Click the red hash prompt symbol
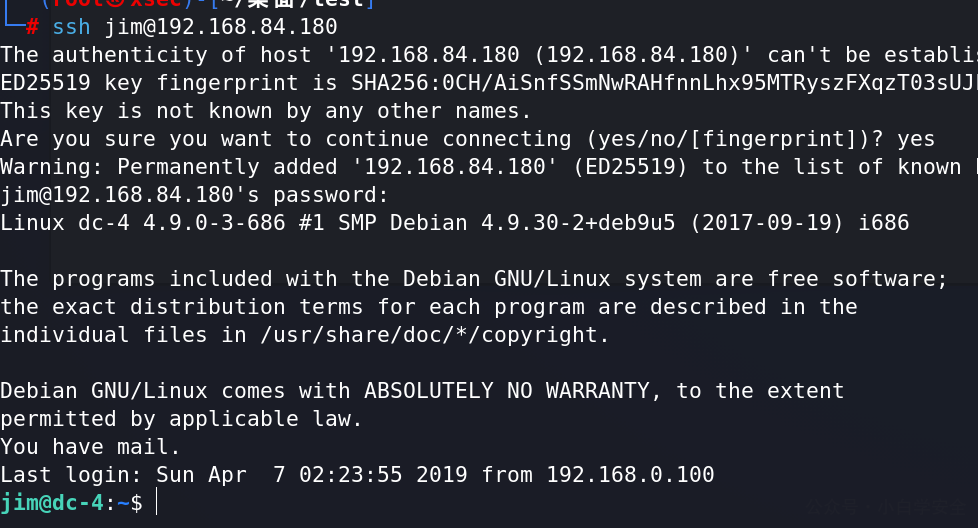The image size is (978, 528). coord(32,27)
